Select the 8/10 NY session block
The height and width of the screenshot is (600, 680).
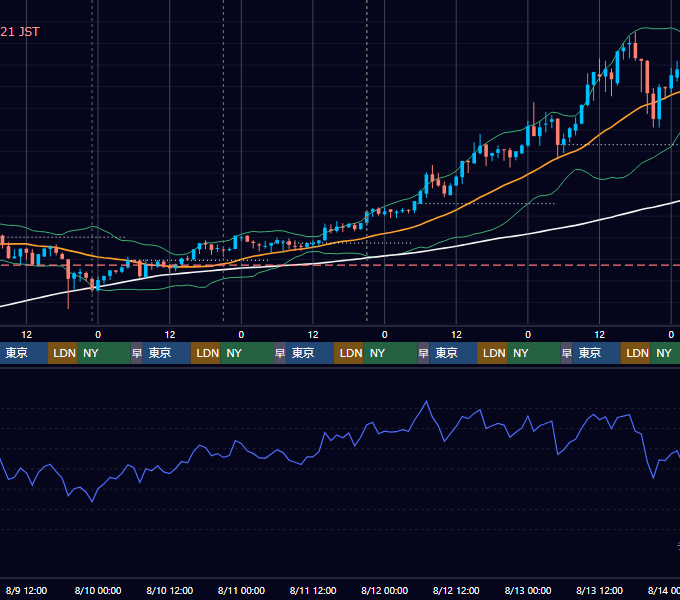tap(247, 353)
